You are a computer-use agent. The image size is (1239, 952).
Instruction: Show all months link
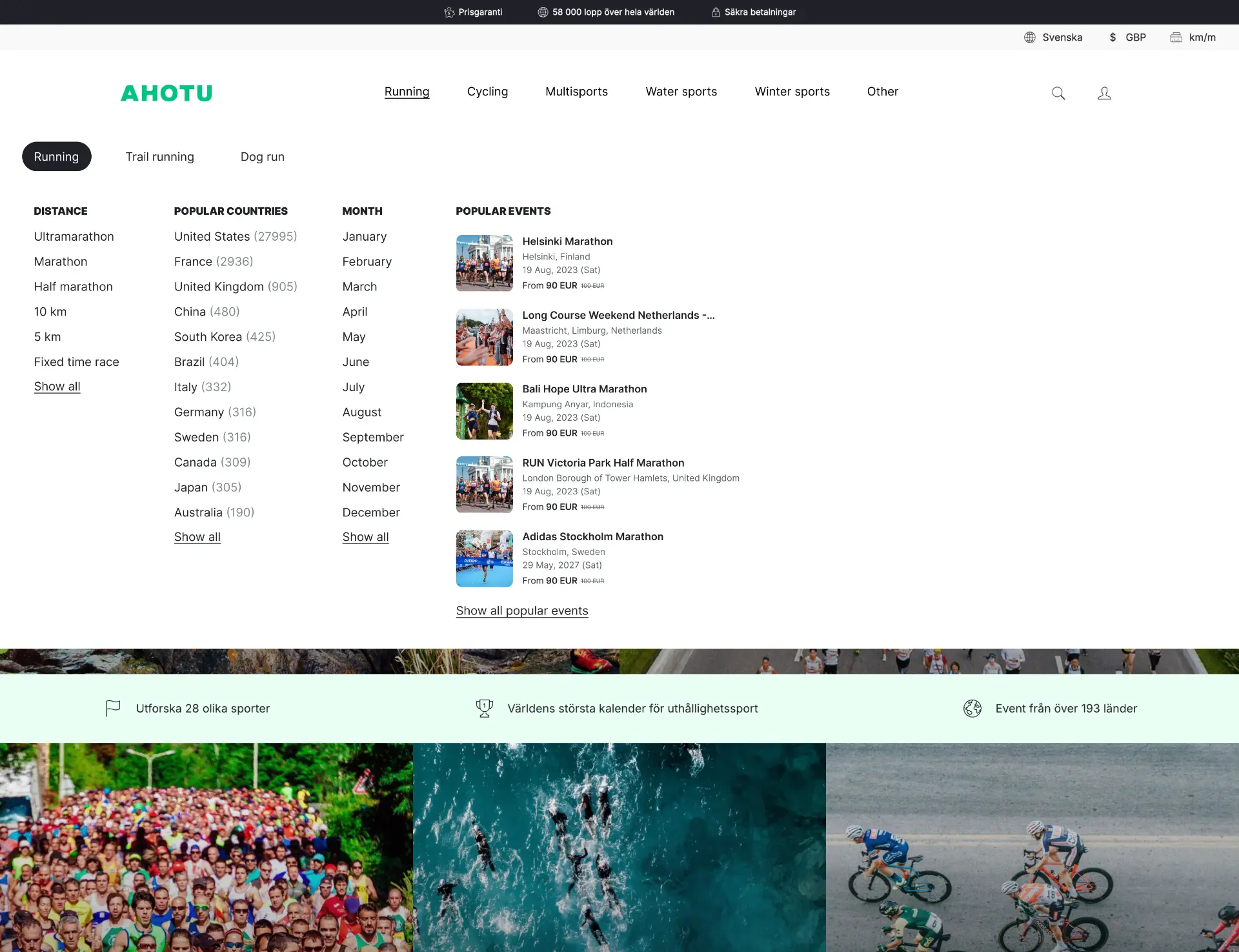click(x=365, y=537)
